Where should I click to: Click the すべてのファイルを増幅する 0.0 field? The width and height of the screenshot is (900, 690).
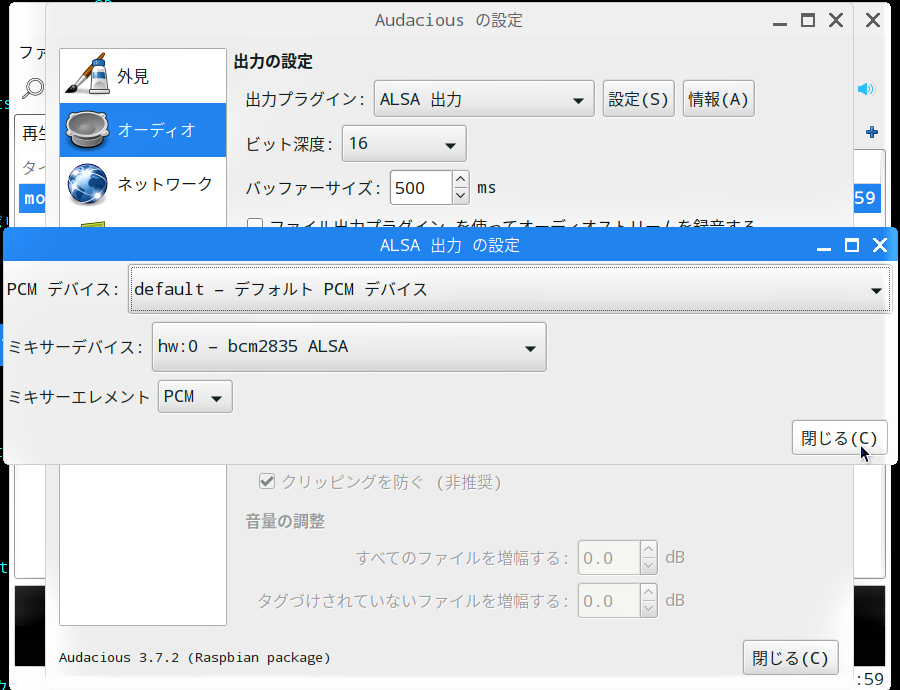coord(609,557)
